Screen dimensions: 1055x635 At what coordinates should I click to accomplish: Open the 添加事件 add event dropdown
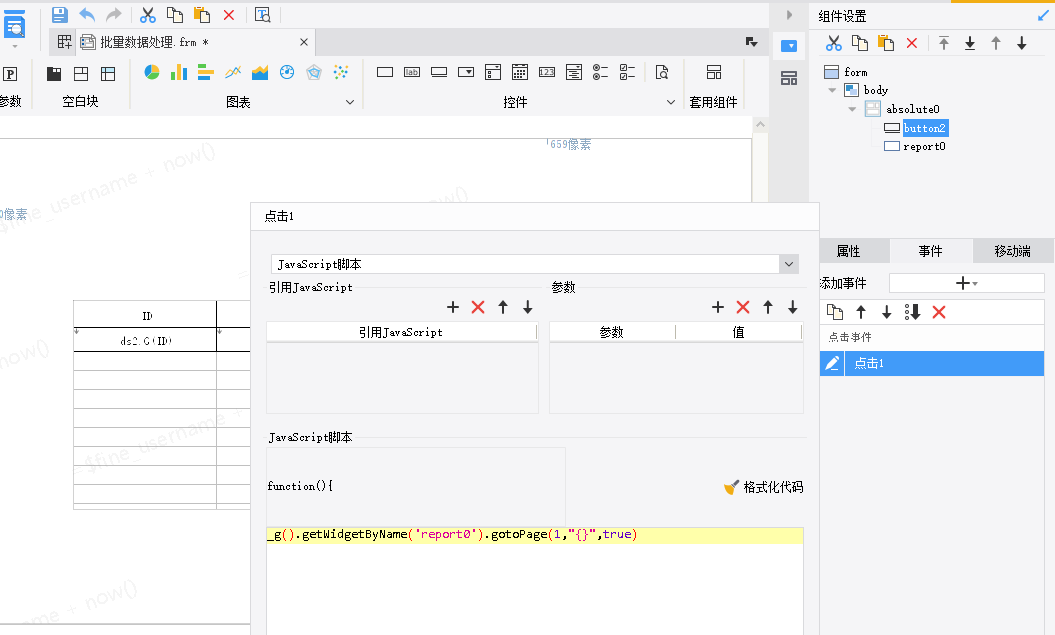pyautogui.click(x=967, y=283)
